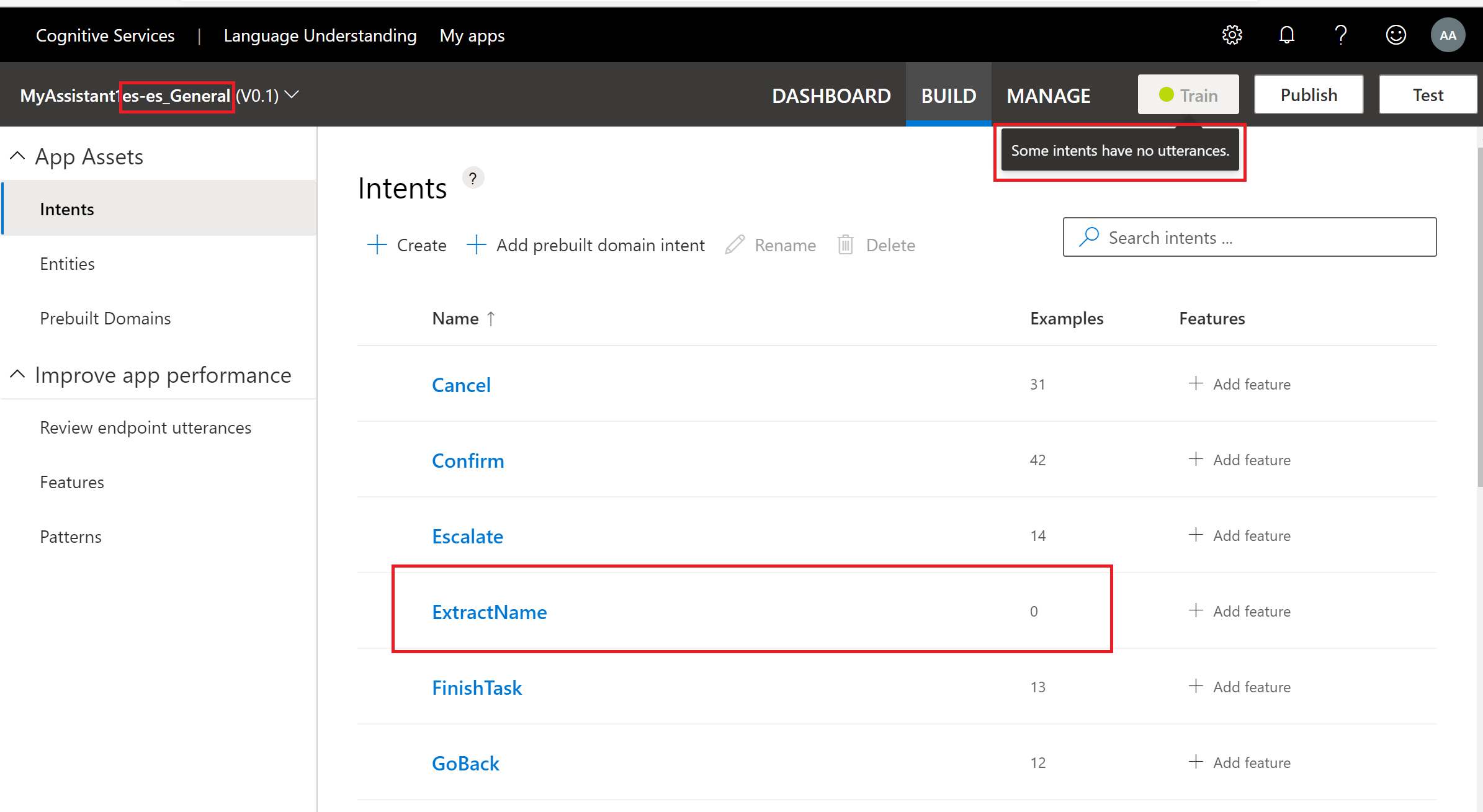
Task: Open the Test panel button
Action: coord(1428,94)
